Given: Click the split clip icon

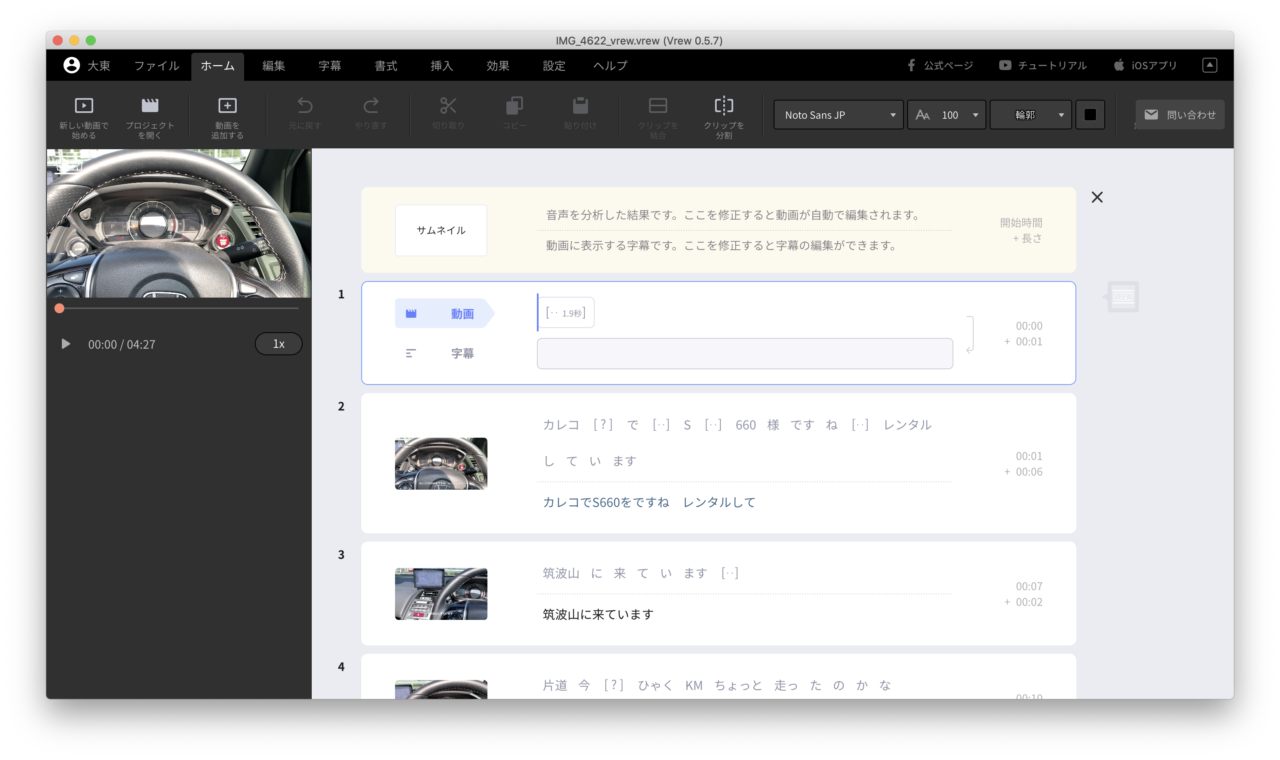Looking at the screenshot, I should tap(724, 105).
